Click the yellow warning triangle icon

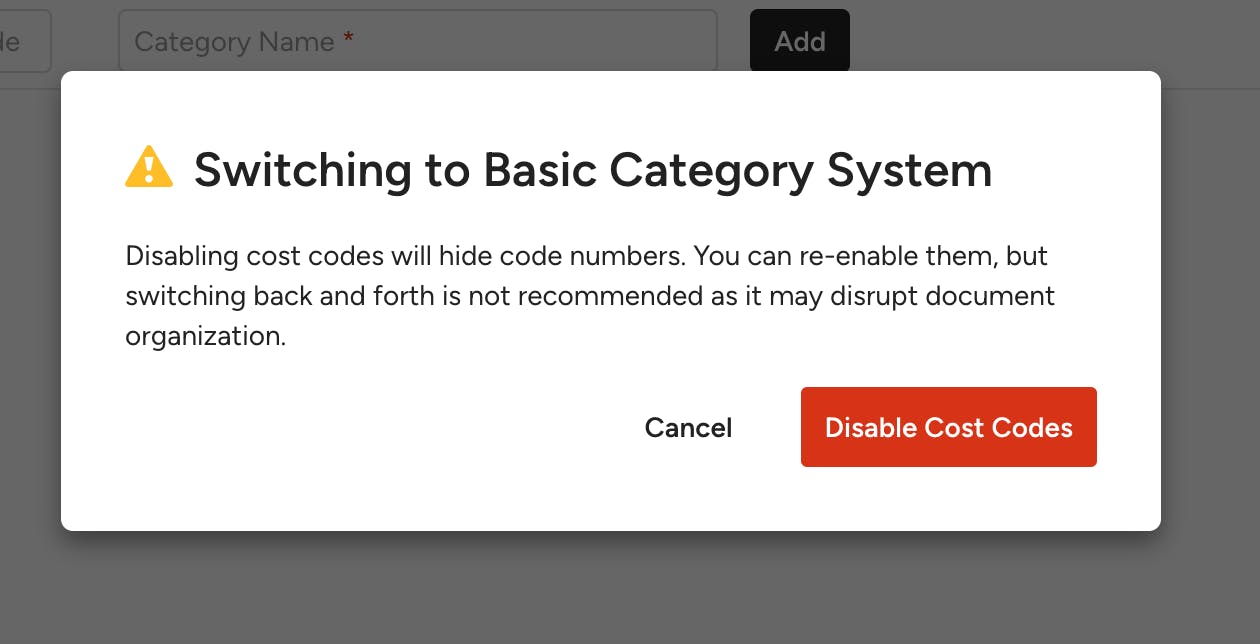coord(149,167)
